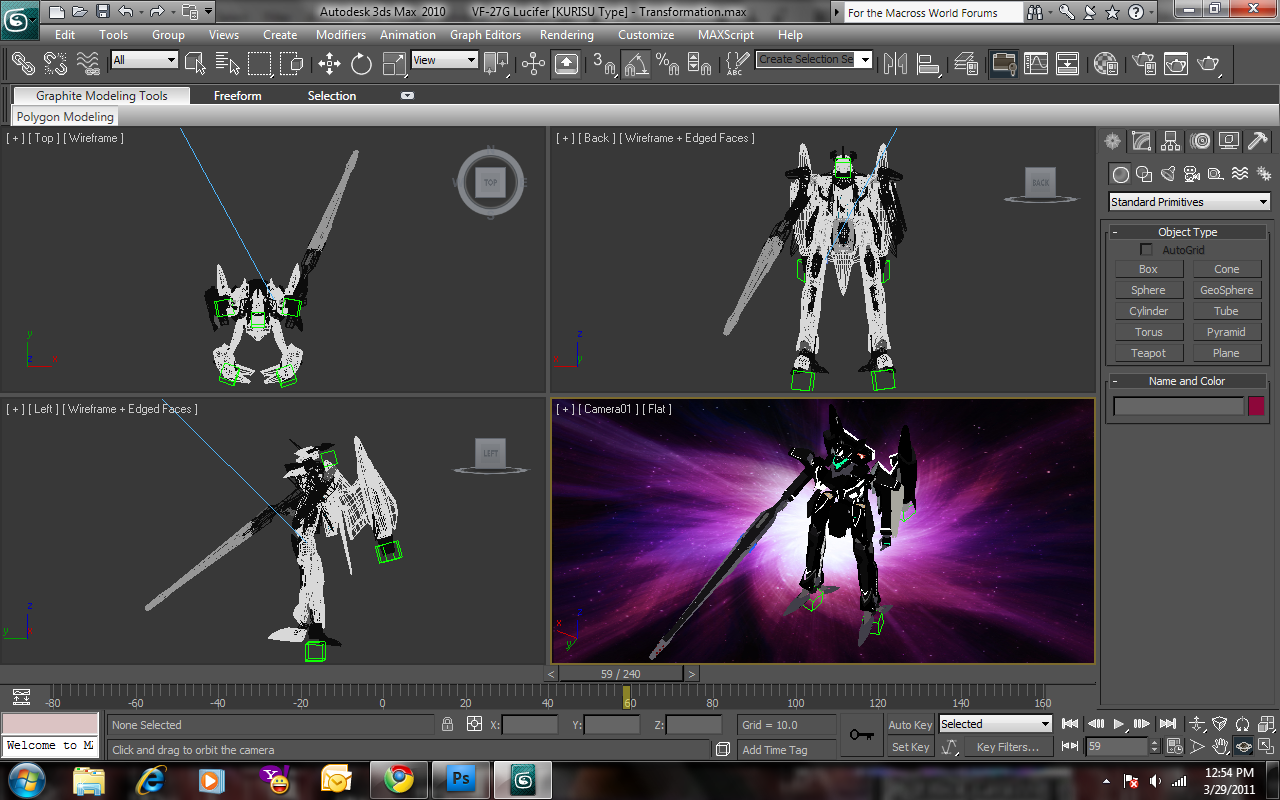This screenshot has width=1280, height=800.
Task: Toggle Angle Snap
Action: coord(636,63)
